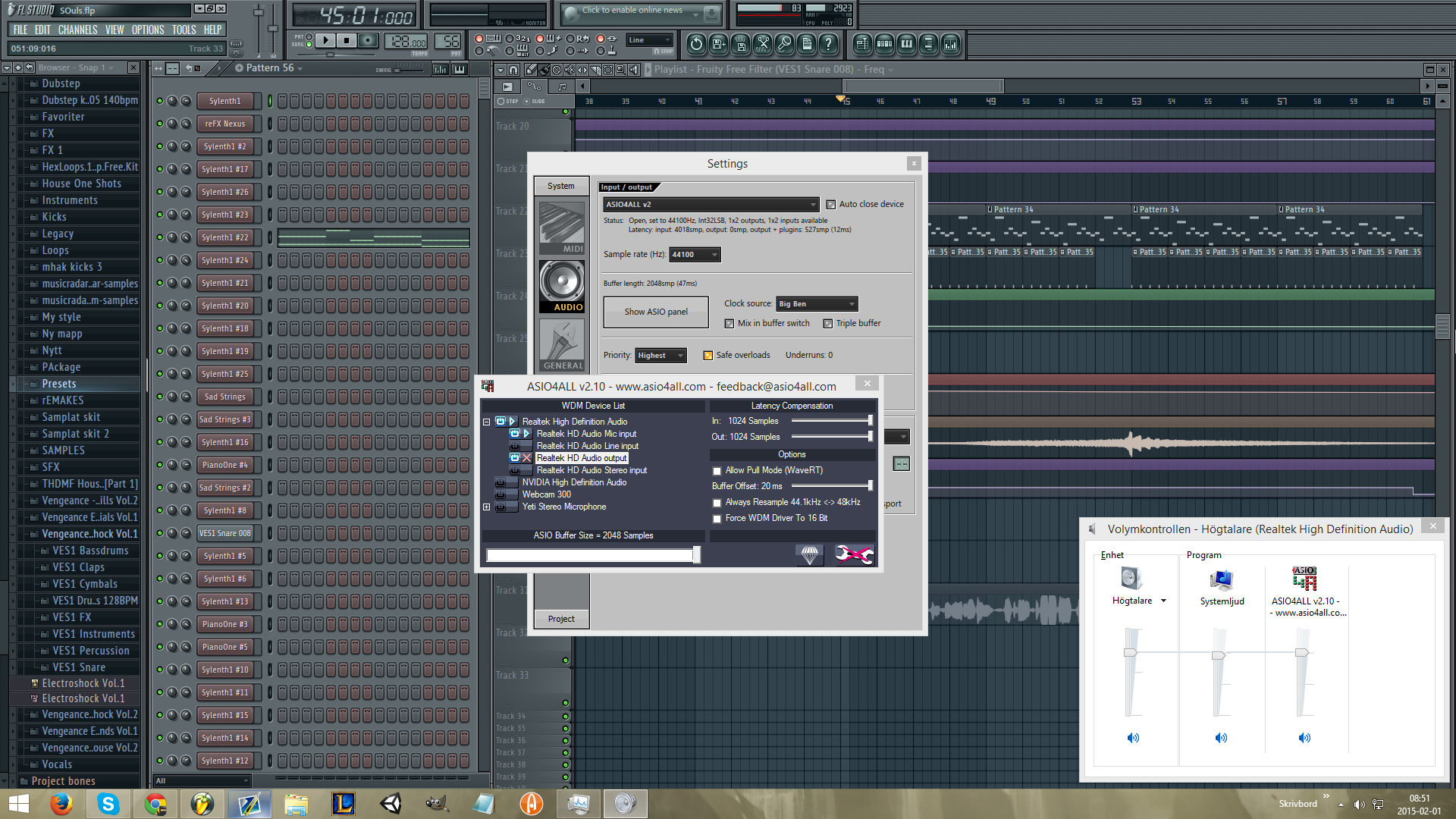Open the piano roll view icon

point(906,44)
